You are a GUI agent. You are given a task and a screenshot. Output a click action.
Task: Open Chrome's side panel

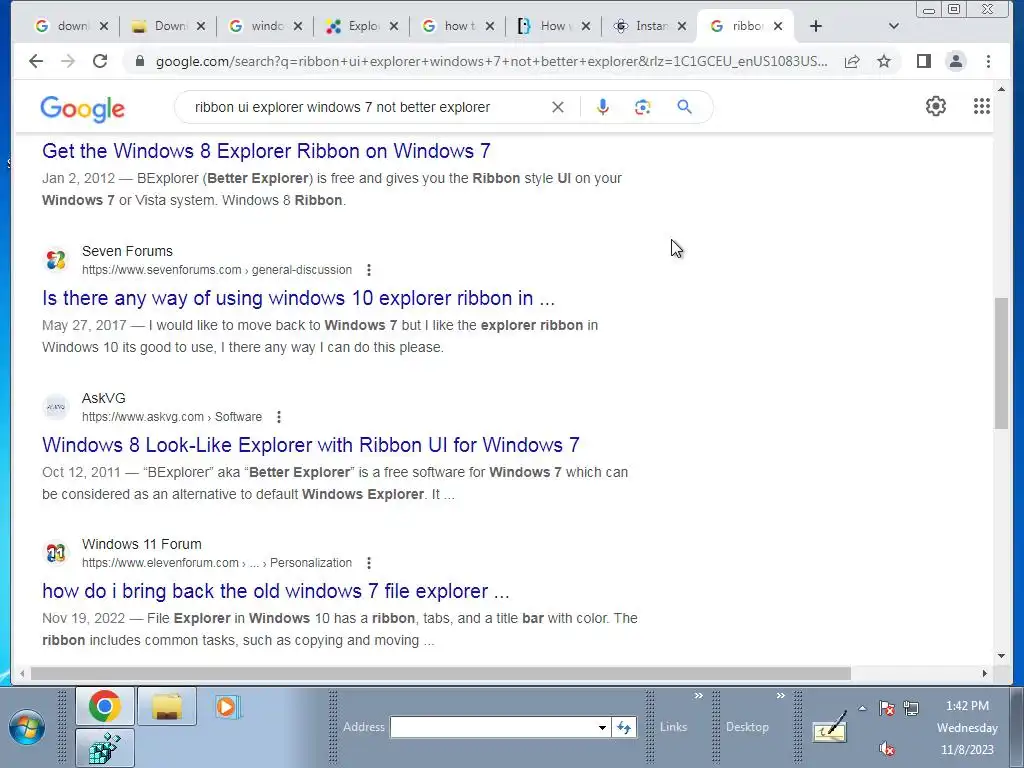[923, 61]
